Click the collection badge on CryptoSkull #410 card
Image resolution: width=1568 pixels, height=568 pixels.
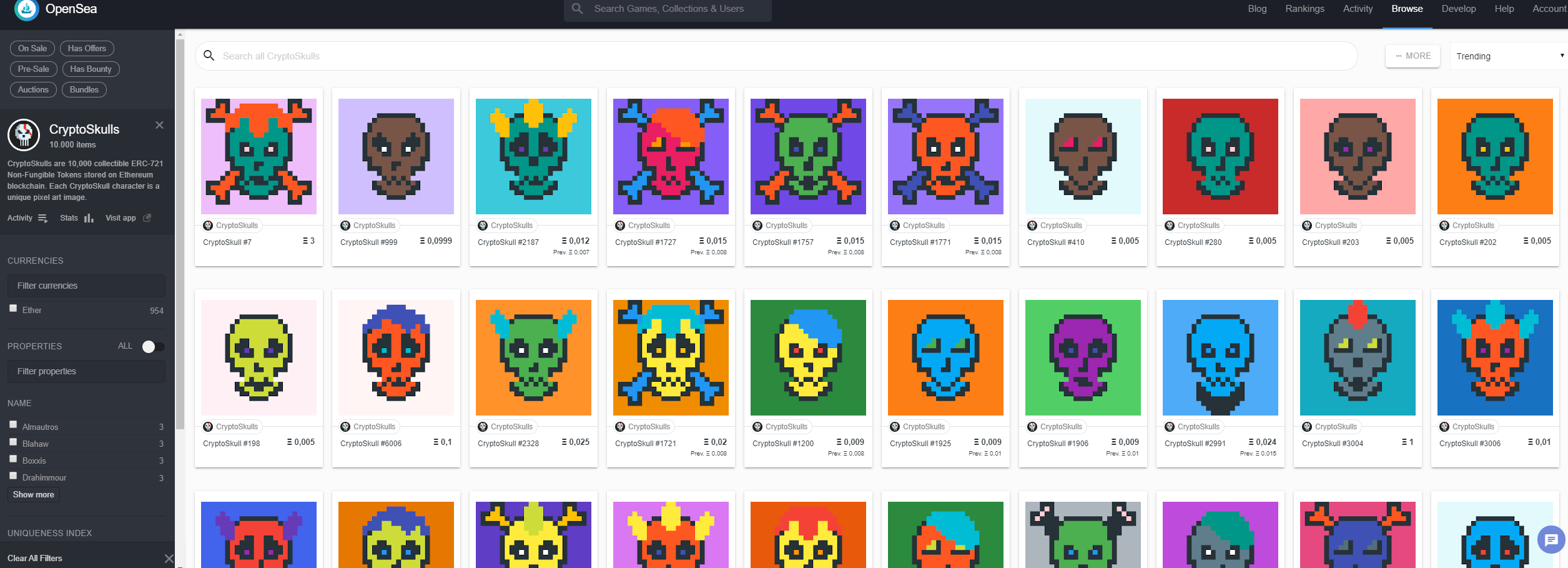tap(1055, 226)
